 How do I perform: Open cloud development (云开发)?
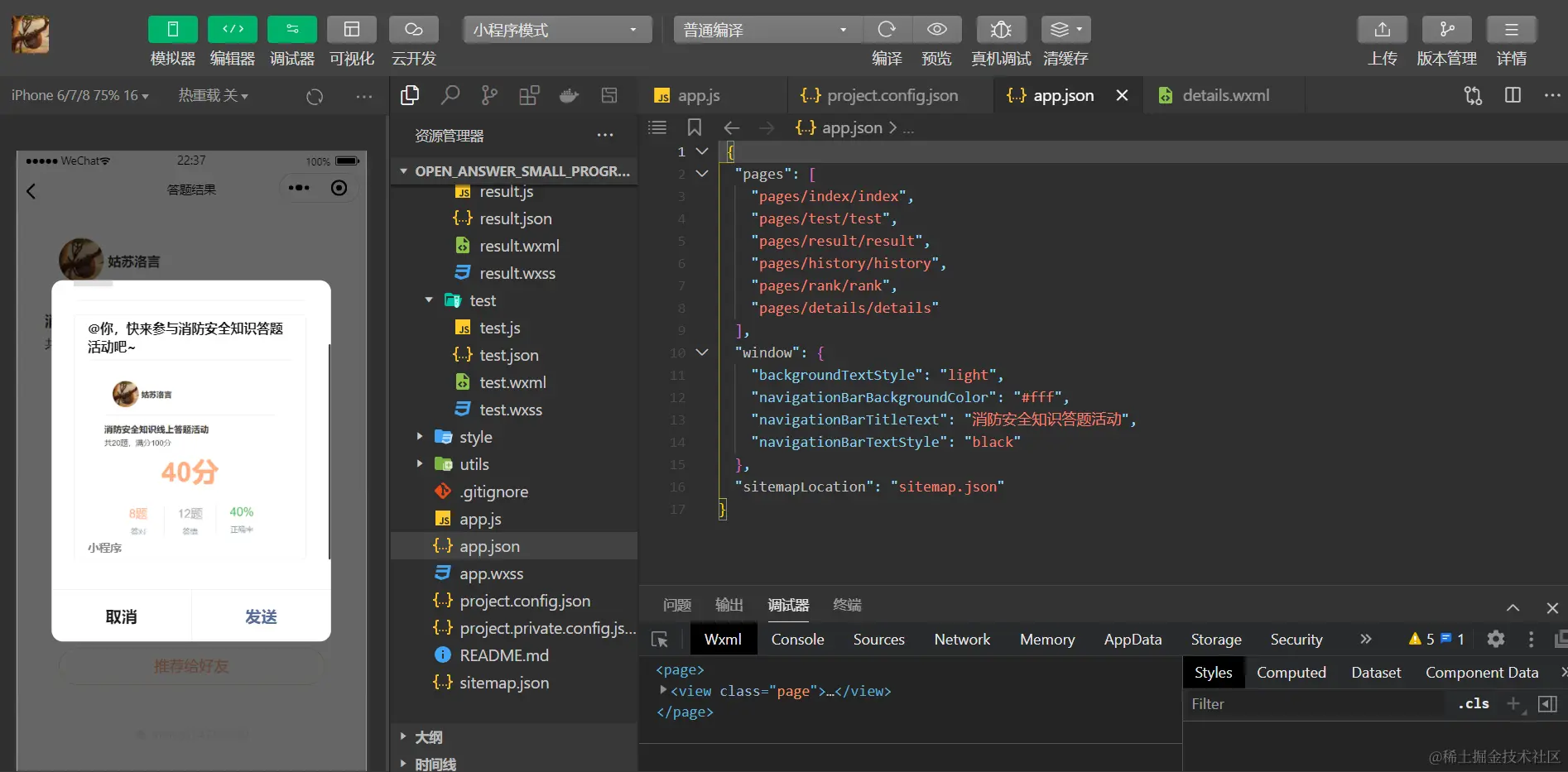pyautogui.click(x=414, y=30)
